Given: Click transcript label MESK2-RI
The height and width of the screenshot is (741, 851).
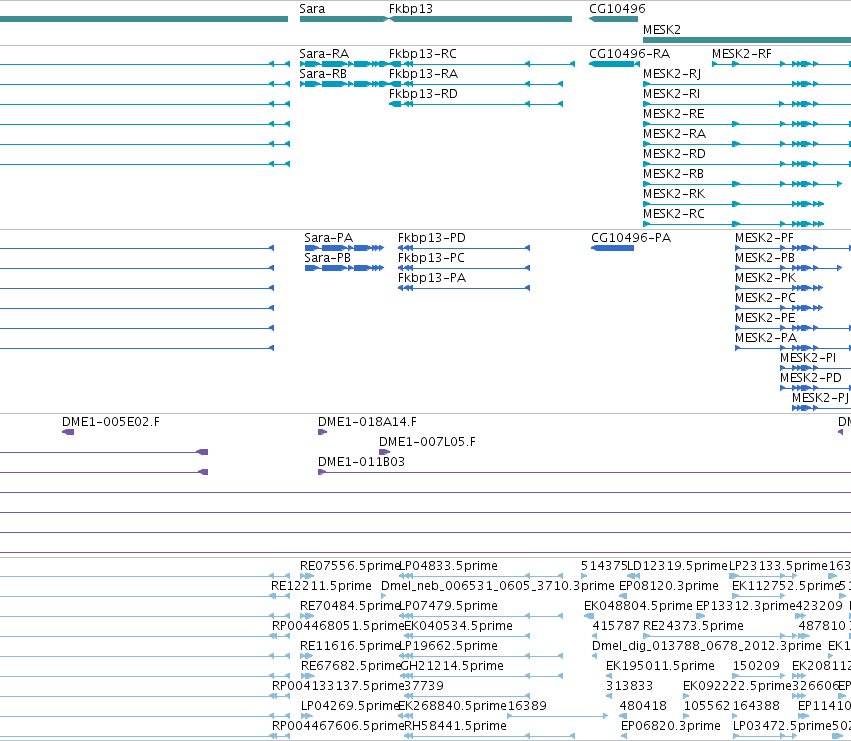Looking at the screenshot, I should [671, 94].
